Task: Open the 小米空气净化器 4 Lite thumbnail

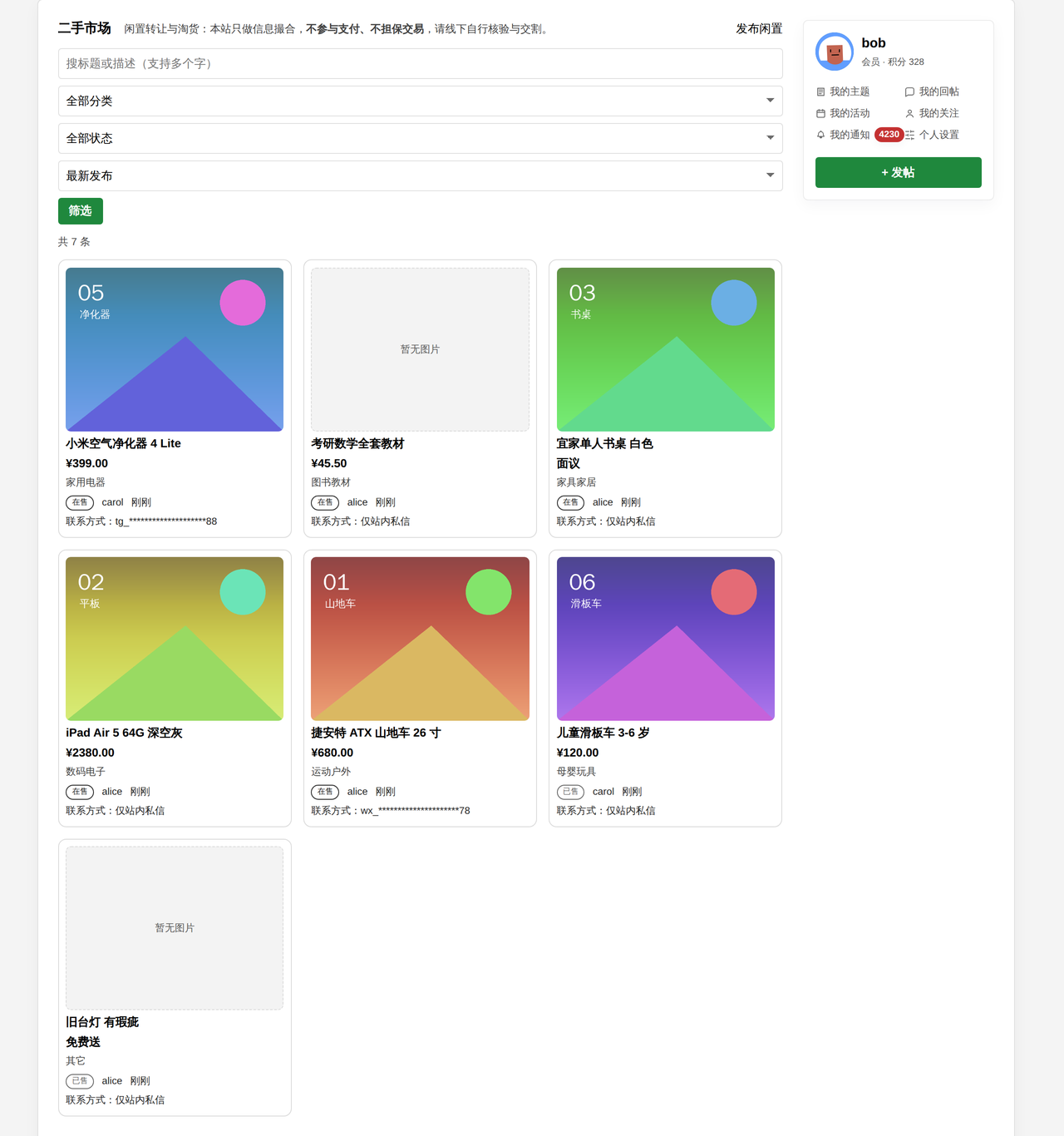Action: click(x=175, y=349)
